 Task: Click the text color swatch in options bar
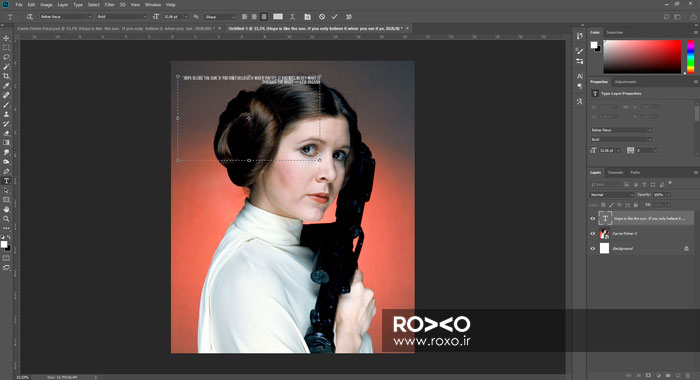(278, 17)
